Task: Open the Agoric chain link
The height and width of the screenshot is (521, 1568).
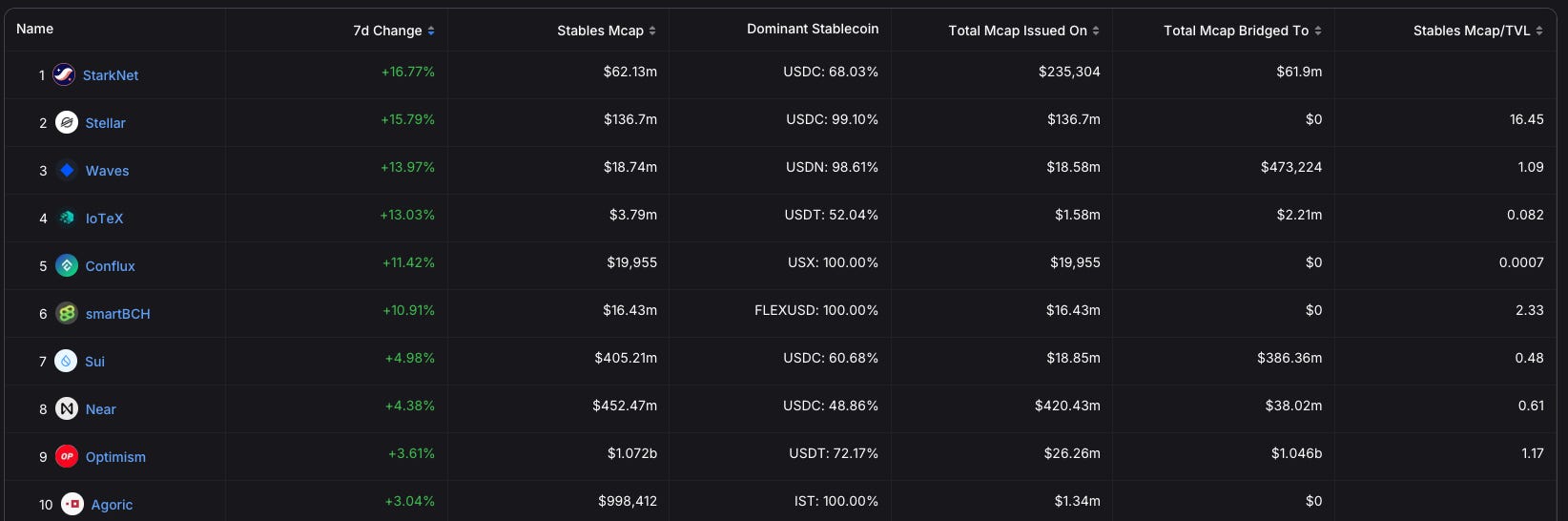Action: click(112, 505)
